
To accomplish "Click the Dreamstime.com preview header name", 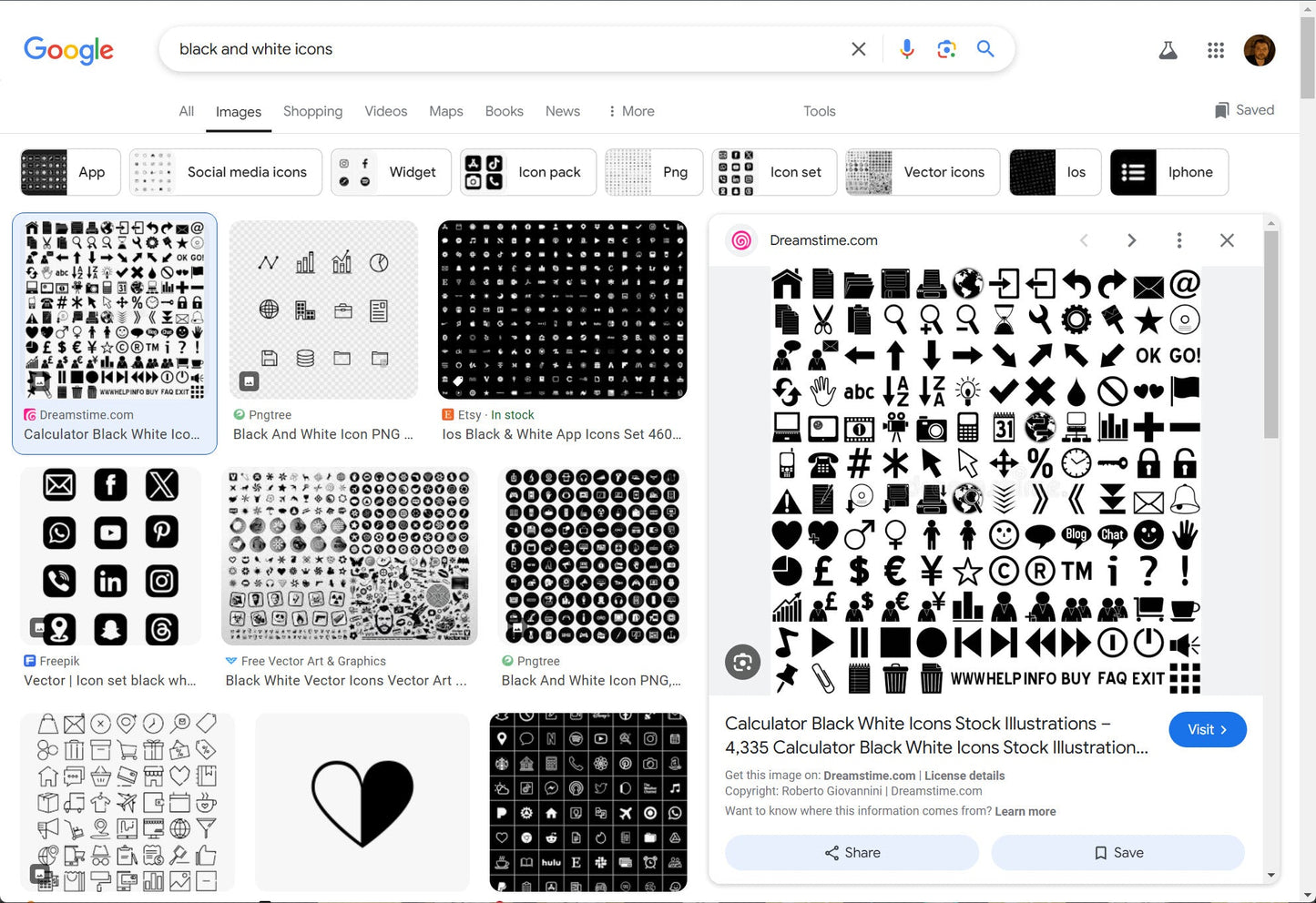I will click(x=823, y=240).
